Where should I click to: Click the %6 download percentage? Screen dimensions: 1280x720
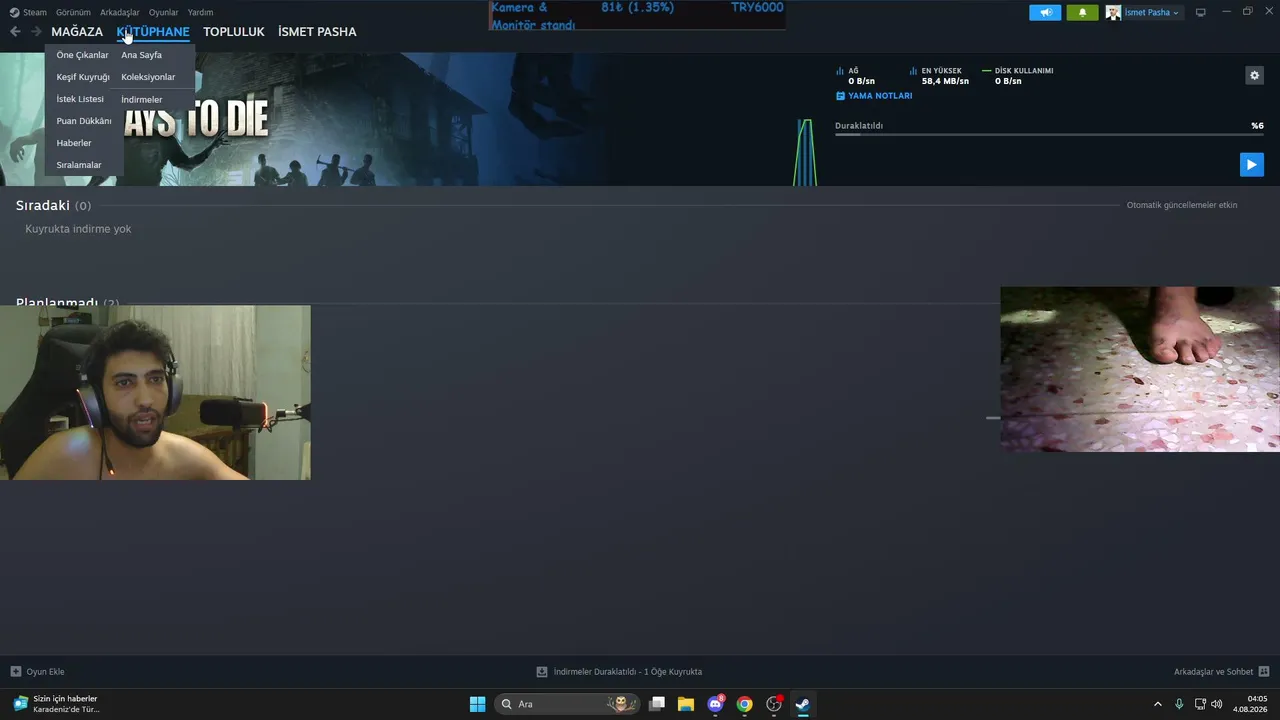1257,126
